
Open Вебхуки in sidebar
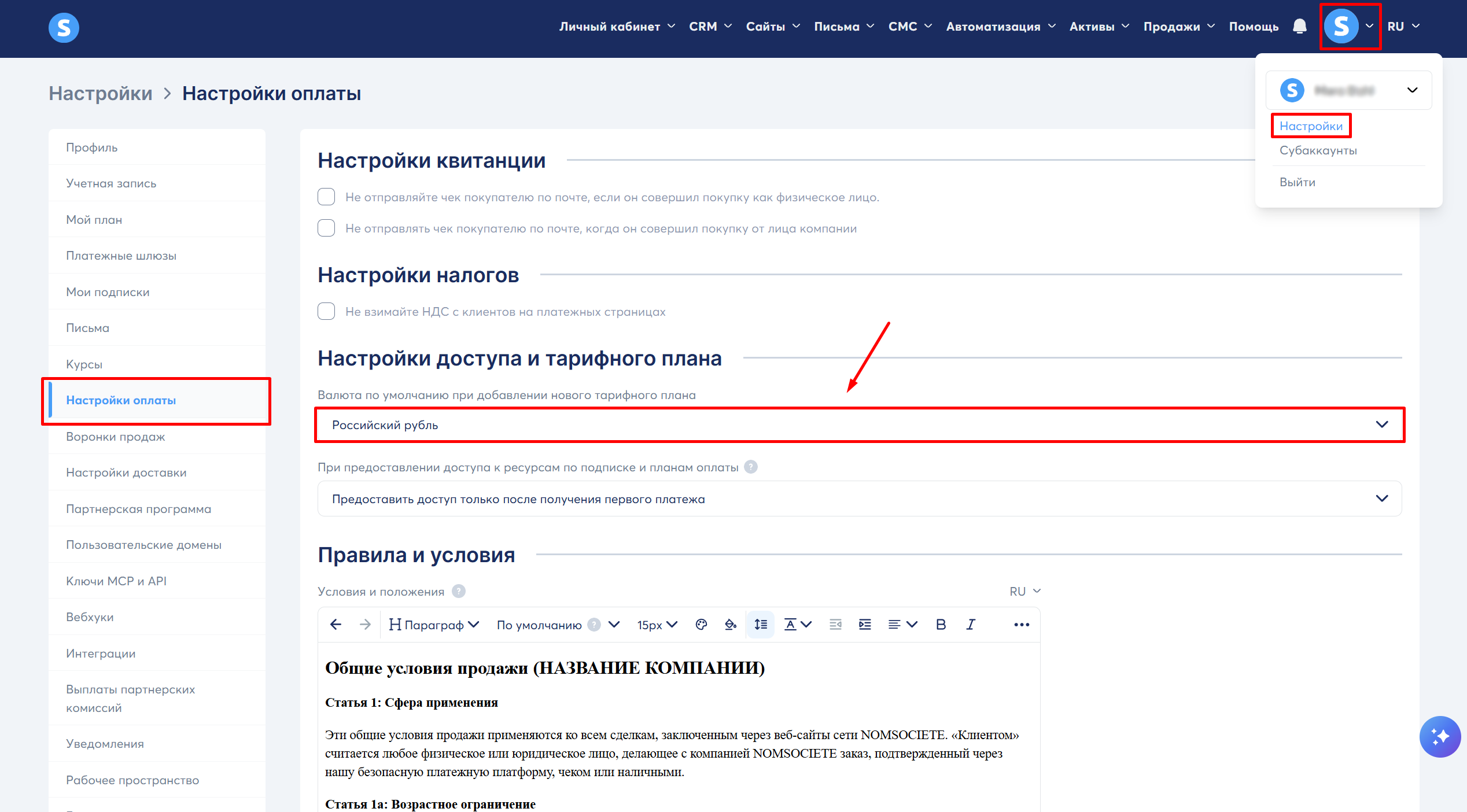pyautogui.click(x=157, y=617)
